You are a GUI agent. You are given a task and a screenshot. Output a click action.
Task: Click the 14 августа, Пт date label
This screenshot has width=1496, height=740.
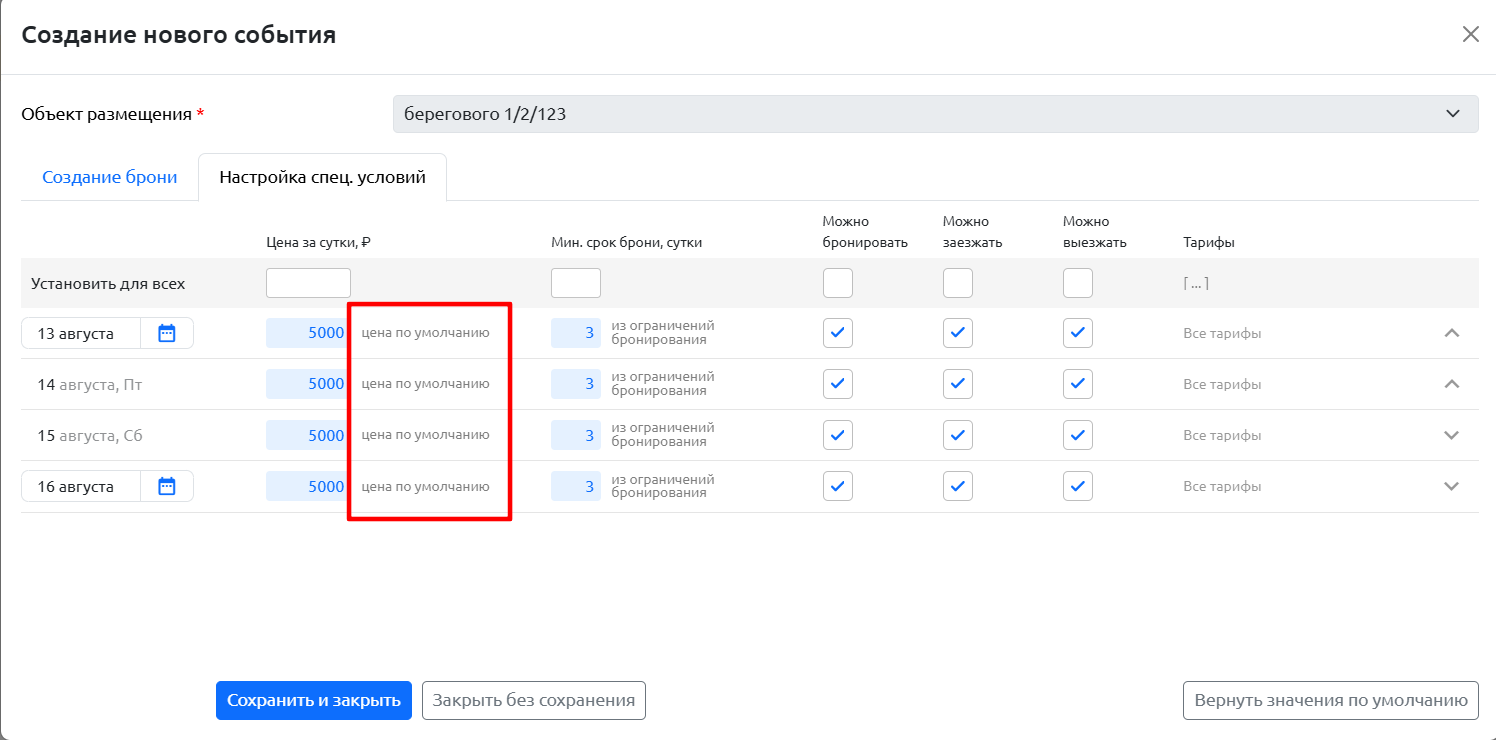[90, 384]
